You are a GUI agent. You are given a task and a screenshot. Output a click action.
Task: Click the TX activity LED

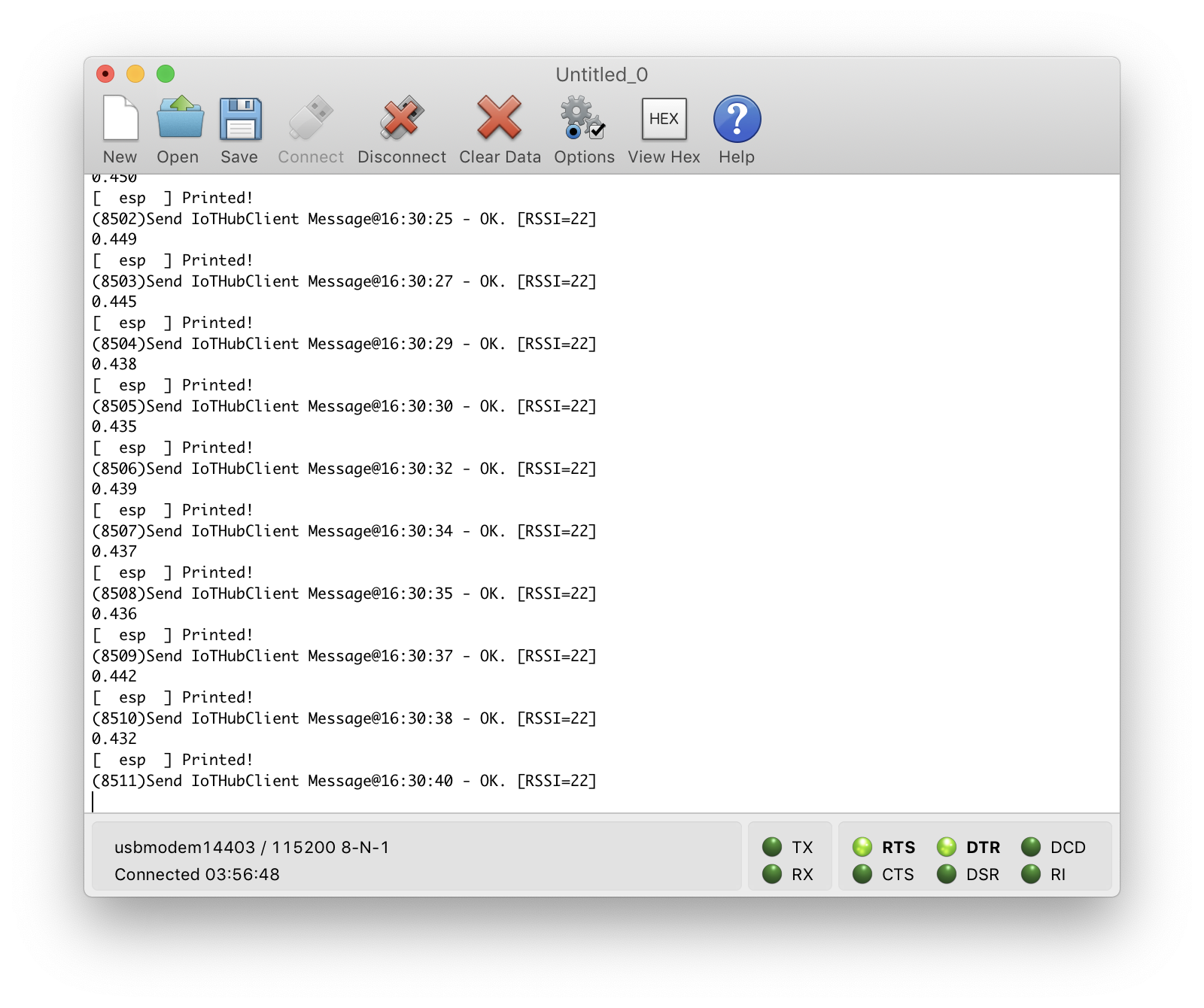pos(772,847)
